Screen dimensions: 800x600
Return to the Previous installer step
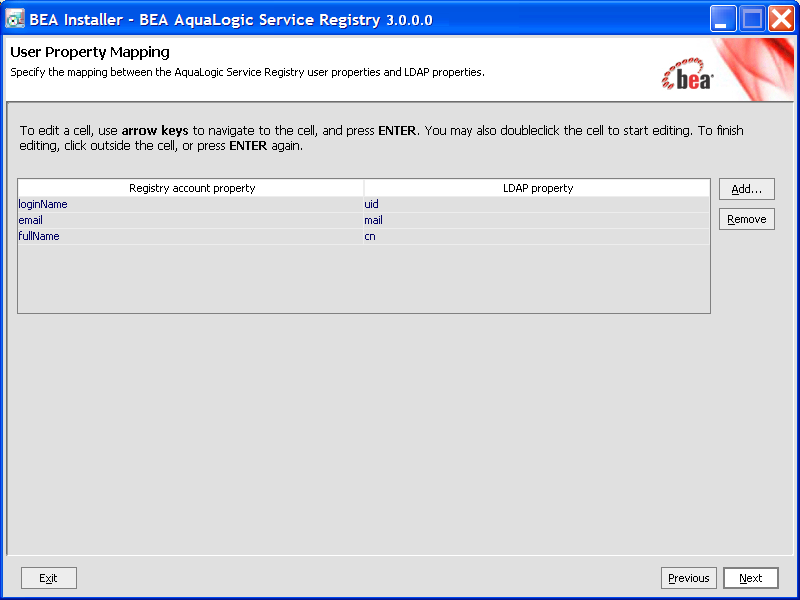coord(688,578)
